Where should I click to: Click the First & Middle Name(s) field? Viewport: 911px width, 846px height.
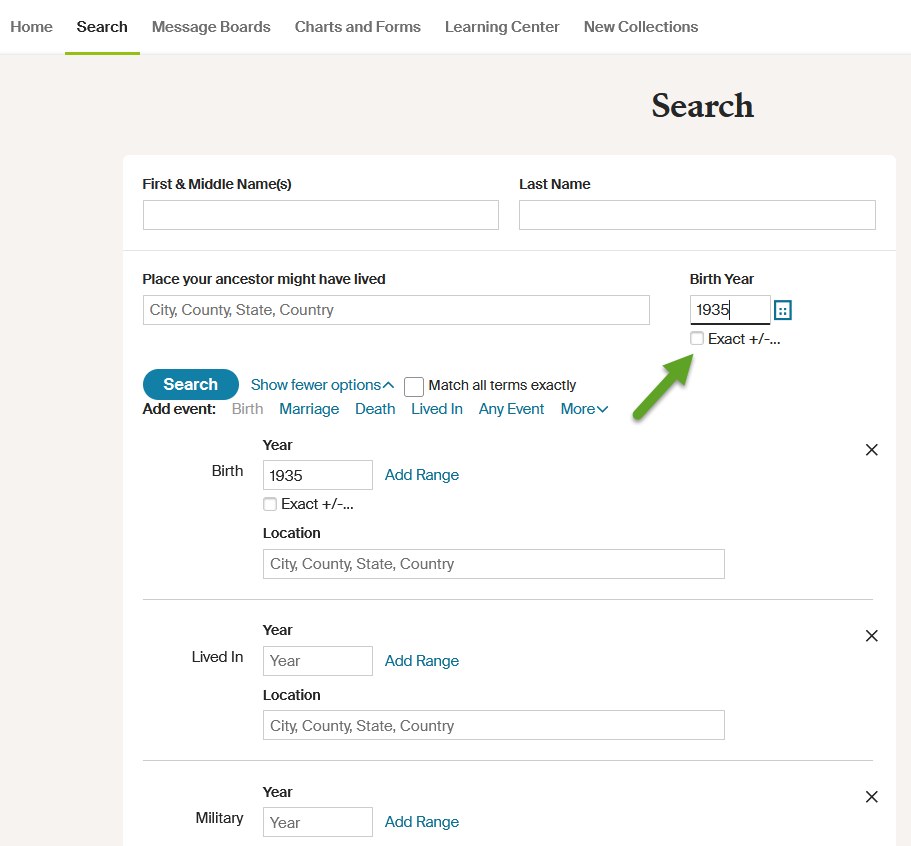pos(320,215)
